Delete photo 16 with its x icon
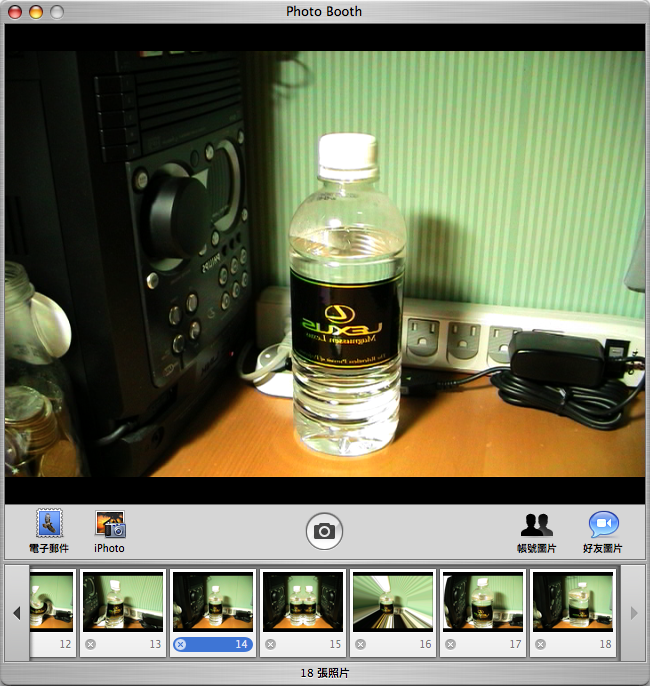Screen dimensions: 650x686 coord(360,644)
